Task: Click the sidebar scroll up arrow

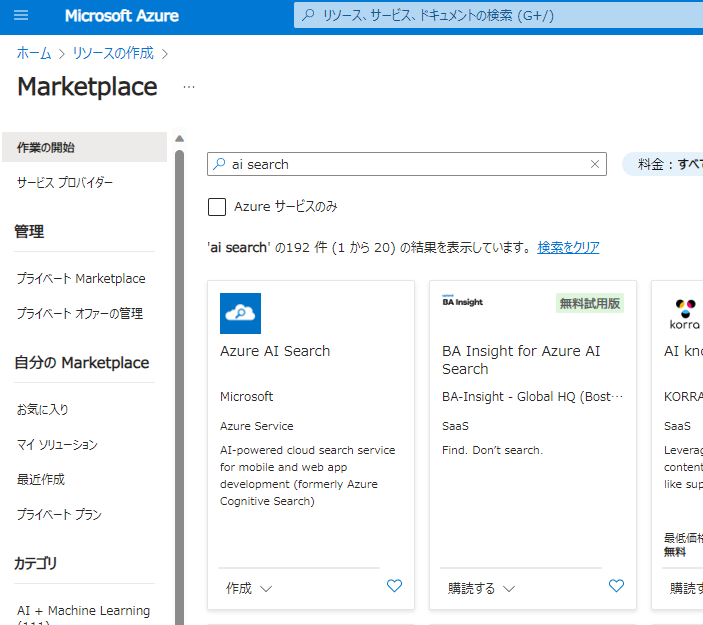Action: point(179,139)
